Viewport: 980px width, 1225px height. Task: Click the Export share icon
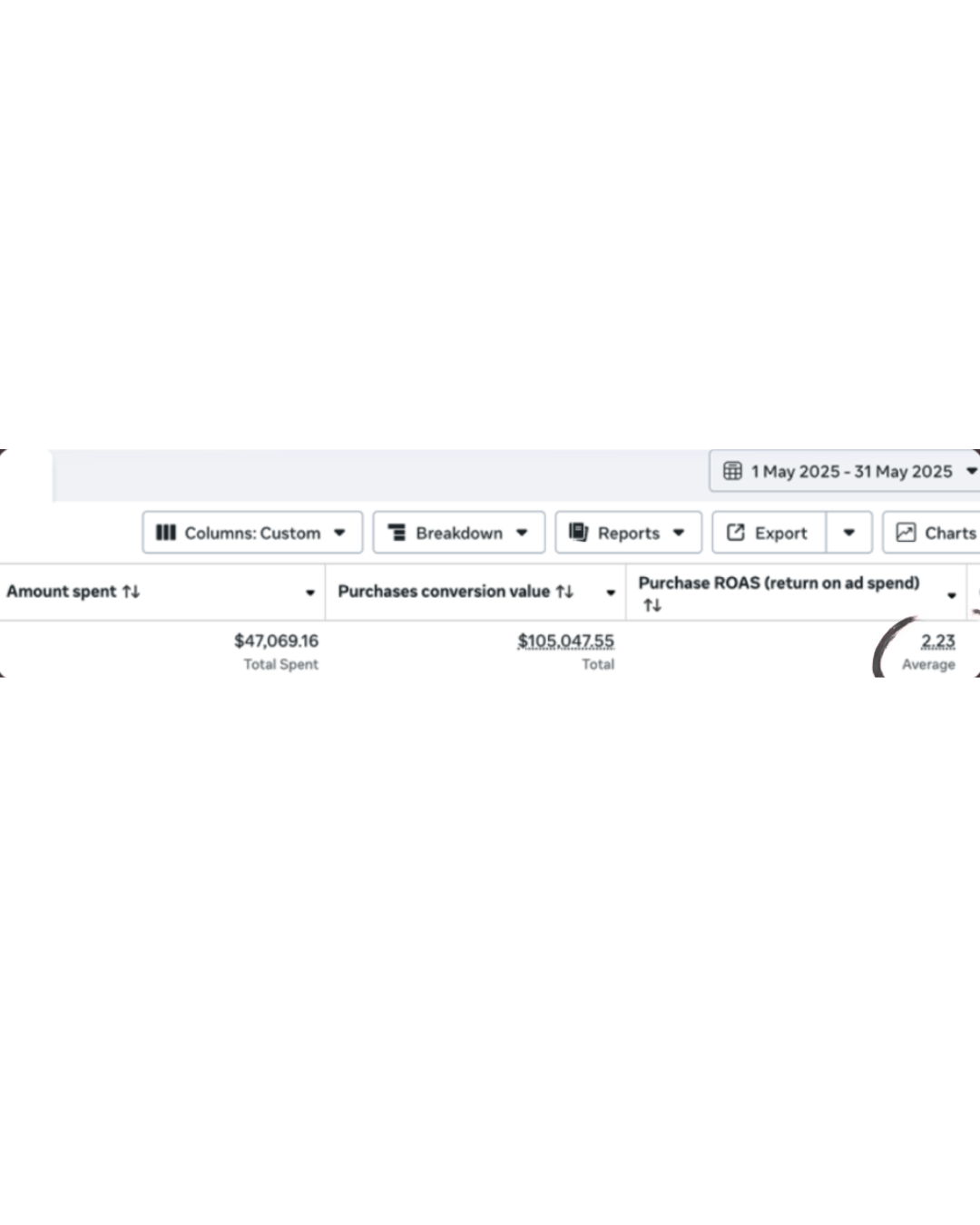pos(736,533)
